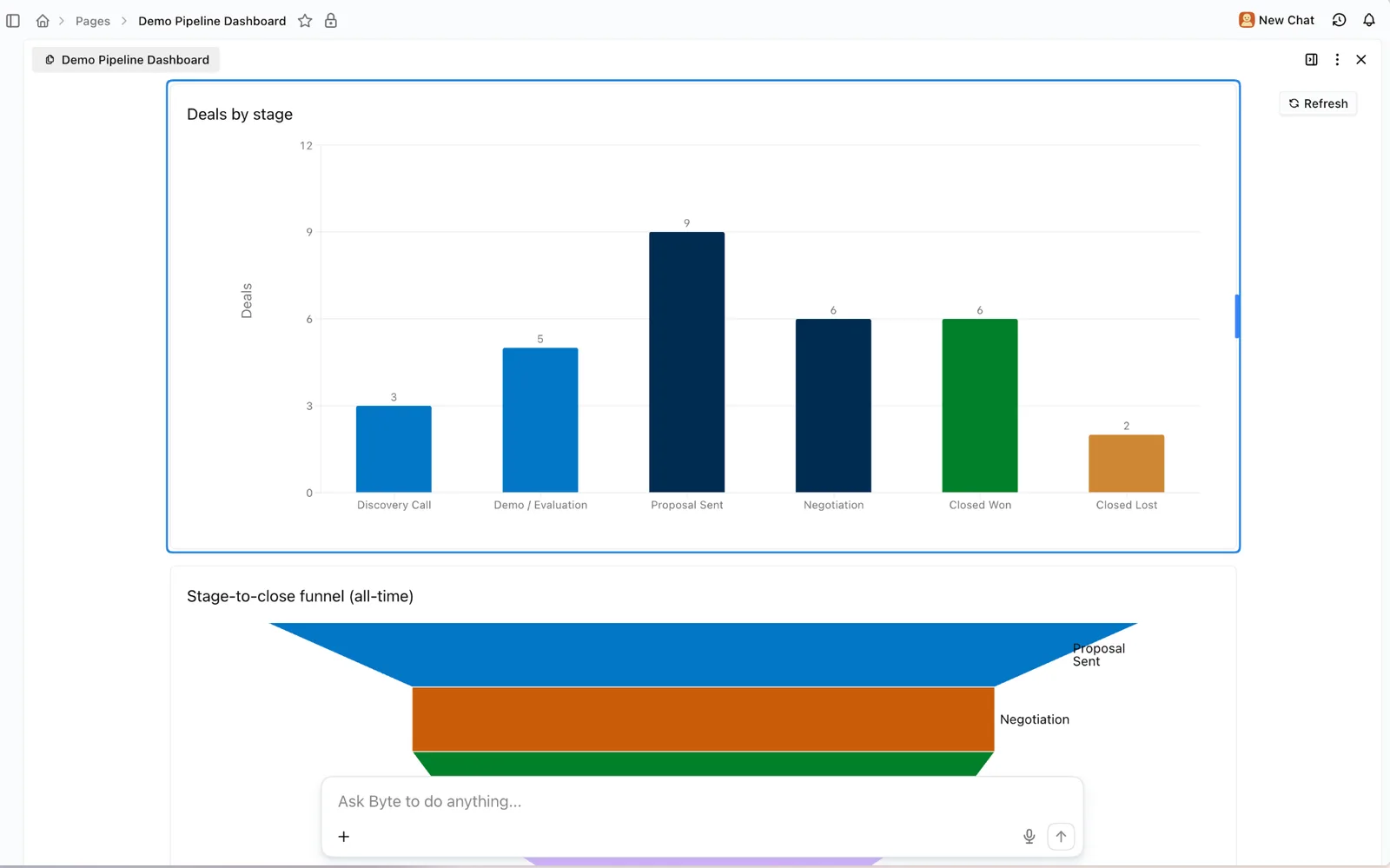Click the Deals y-axis title
Image resolution: width=1390 pixels, height=868 pixels.
246,301
